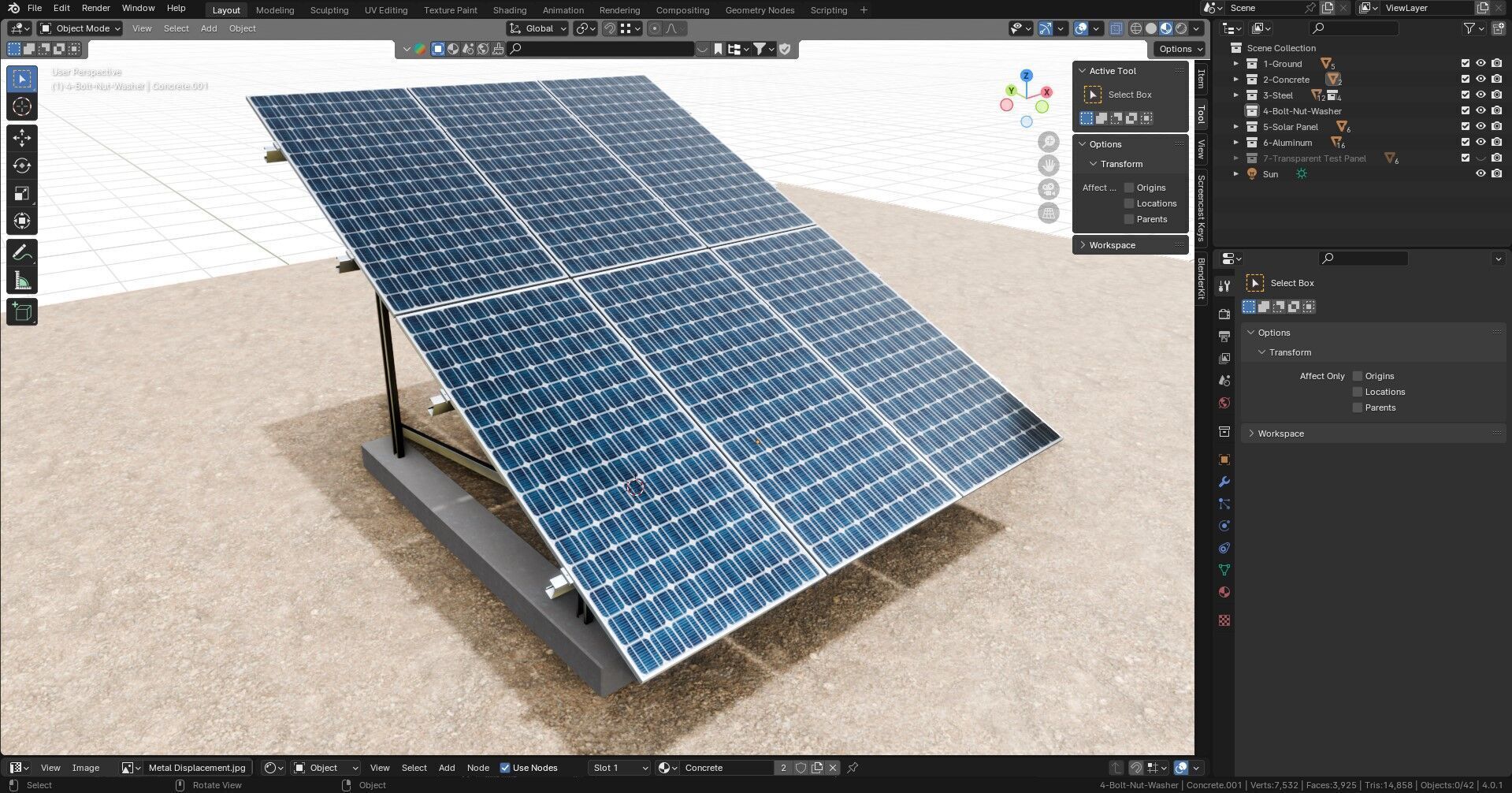Open the Texture properties tab

point(1224,620)
